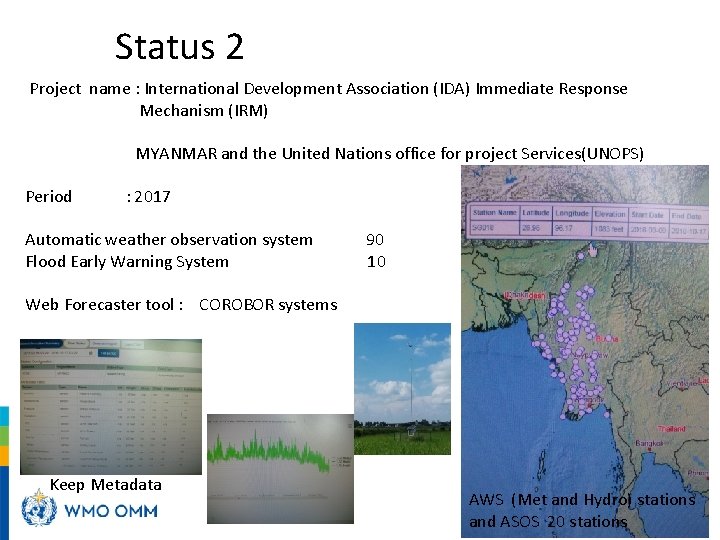This screenshot has height=540, width=720.
Task: Click the value '90'
Action: [x=375, y=240]
